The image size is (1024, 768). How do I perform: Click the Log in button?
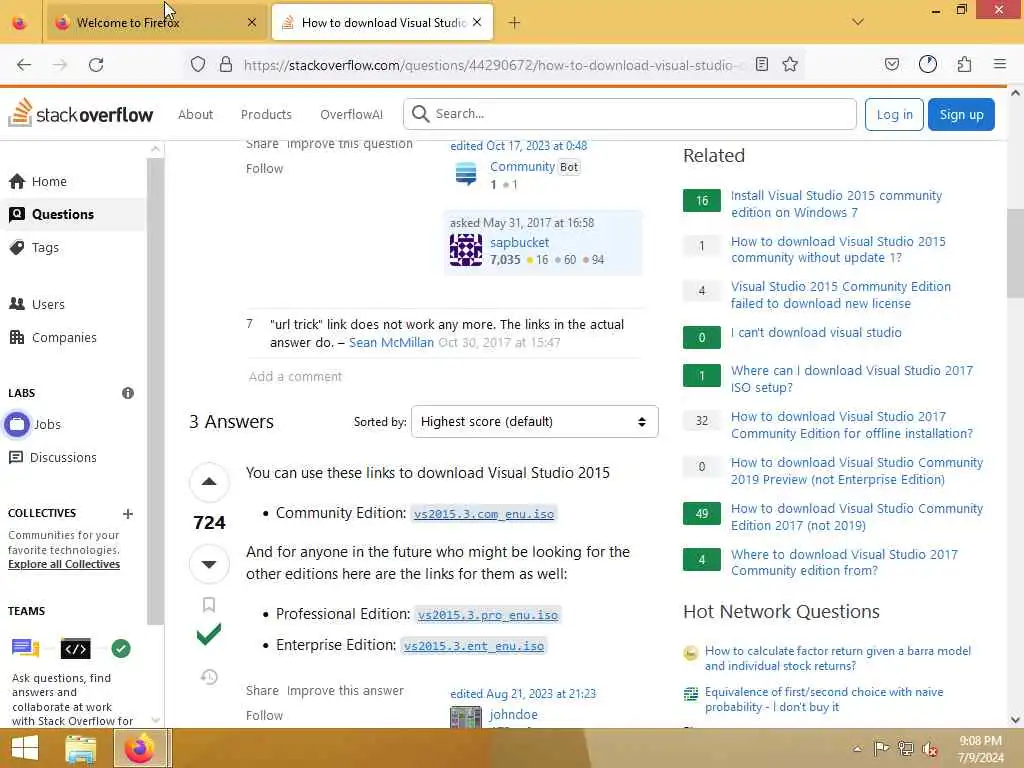(x=894, y=114)
